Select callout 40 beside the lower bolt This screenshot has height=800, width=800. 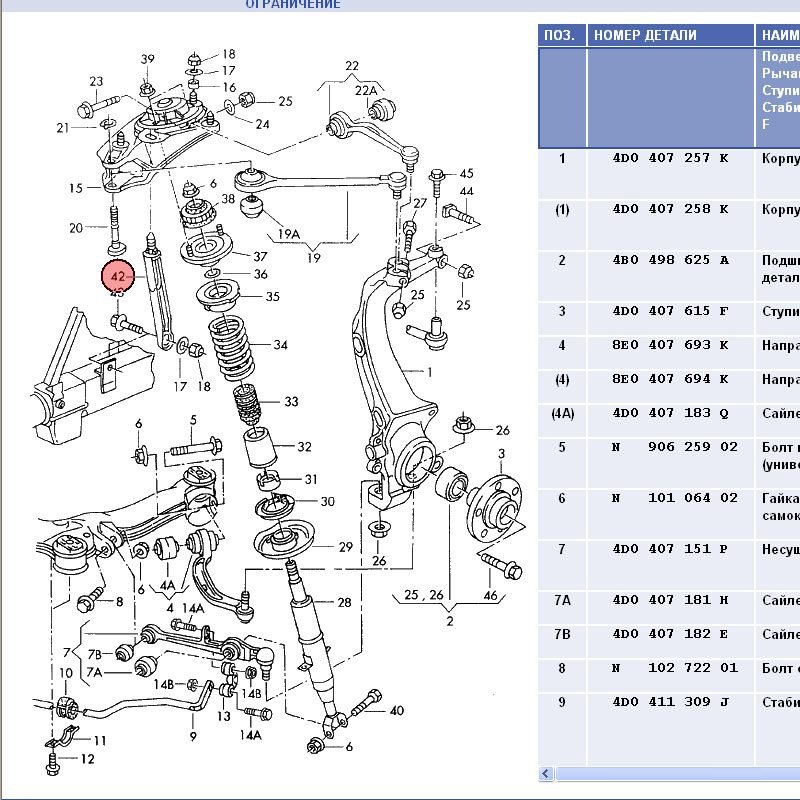click(396, 711)
